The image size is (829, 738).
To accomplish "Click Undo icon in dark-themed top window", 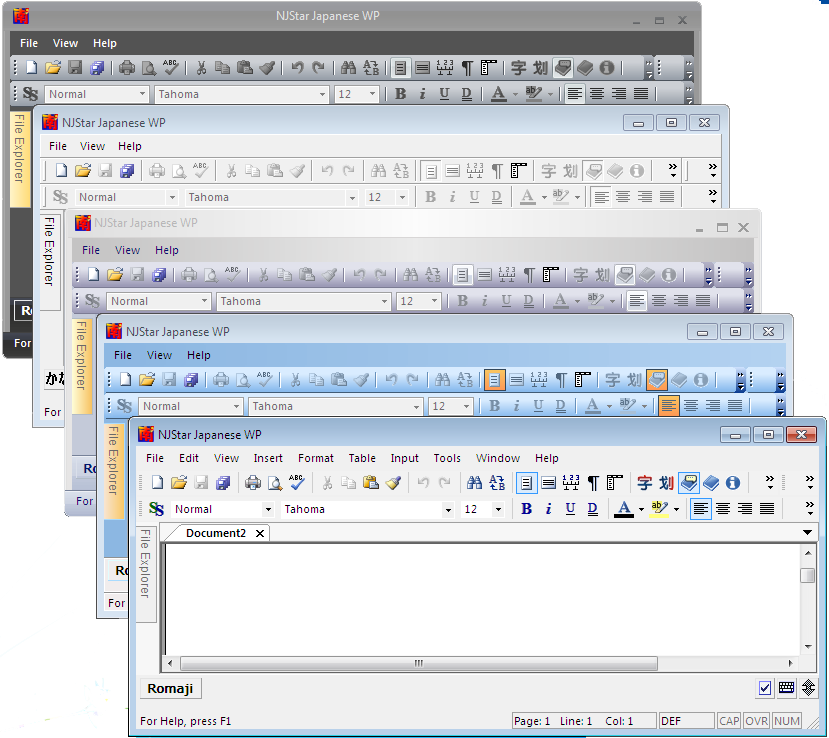I will coord(297,68).
